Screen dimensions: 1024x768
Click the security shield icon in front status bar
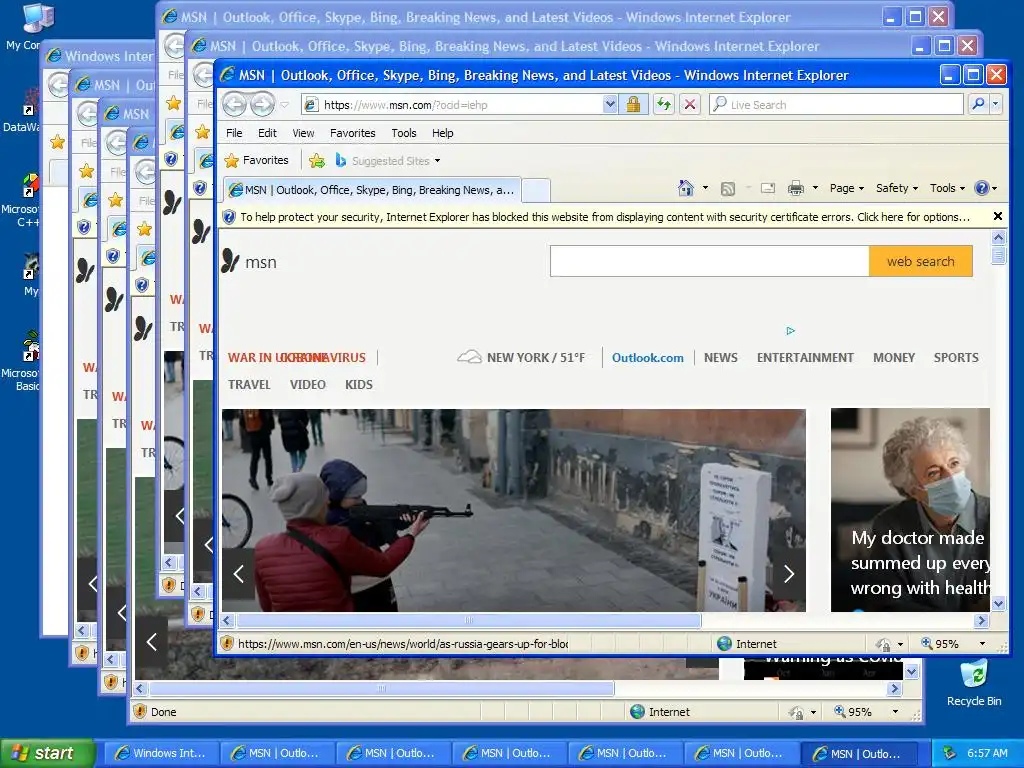227,643
